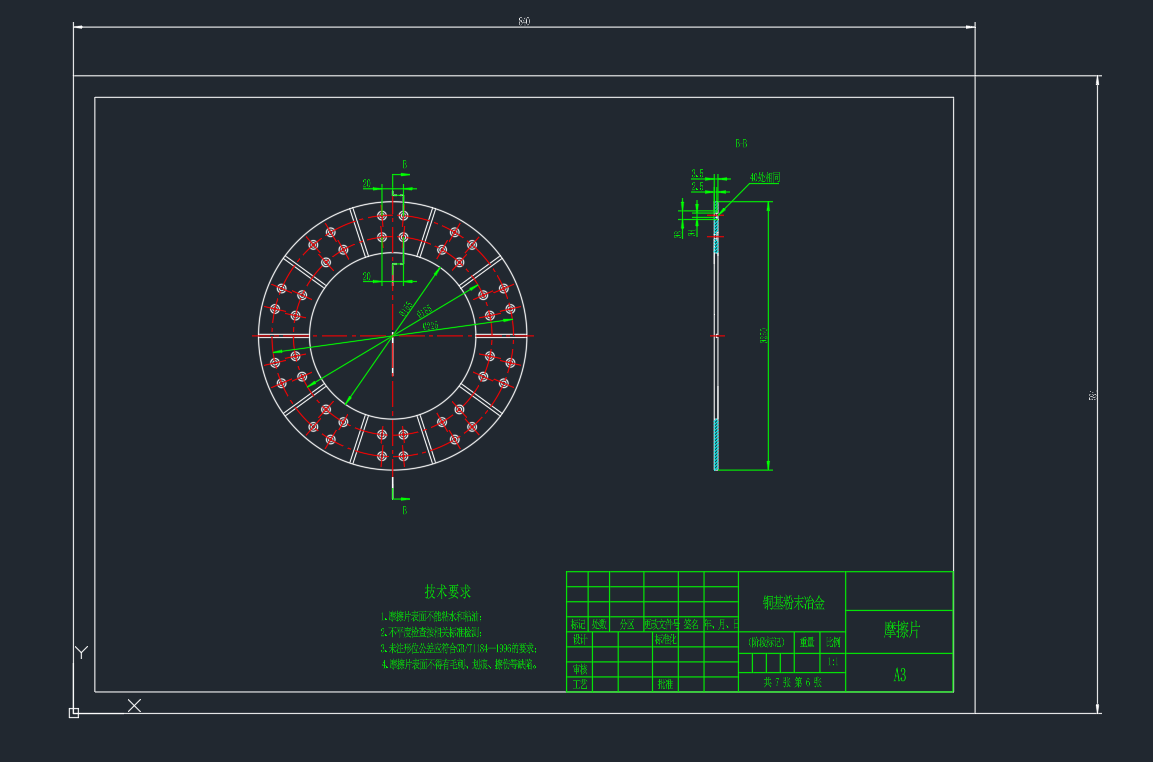Click the 审核 row label
This screenshot has height=762, width=1153.
point(580,669)
